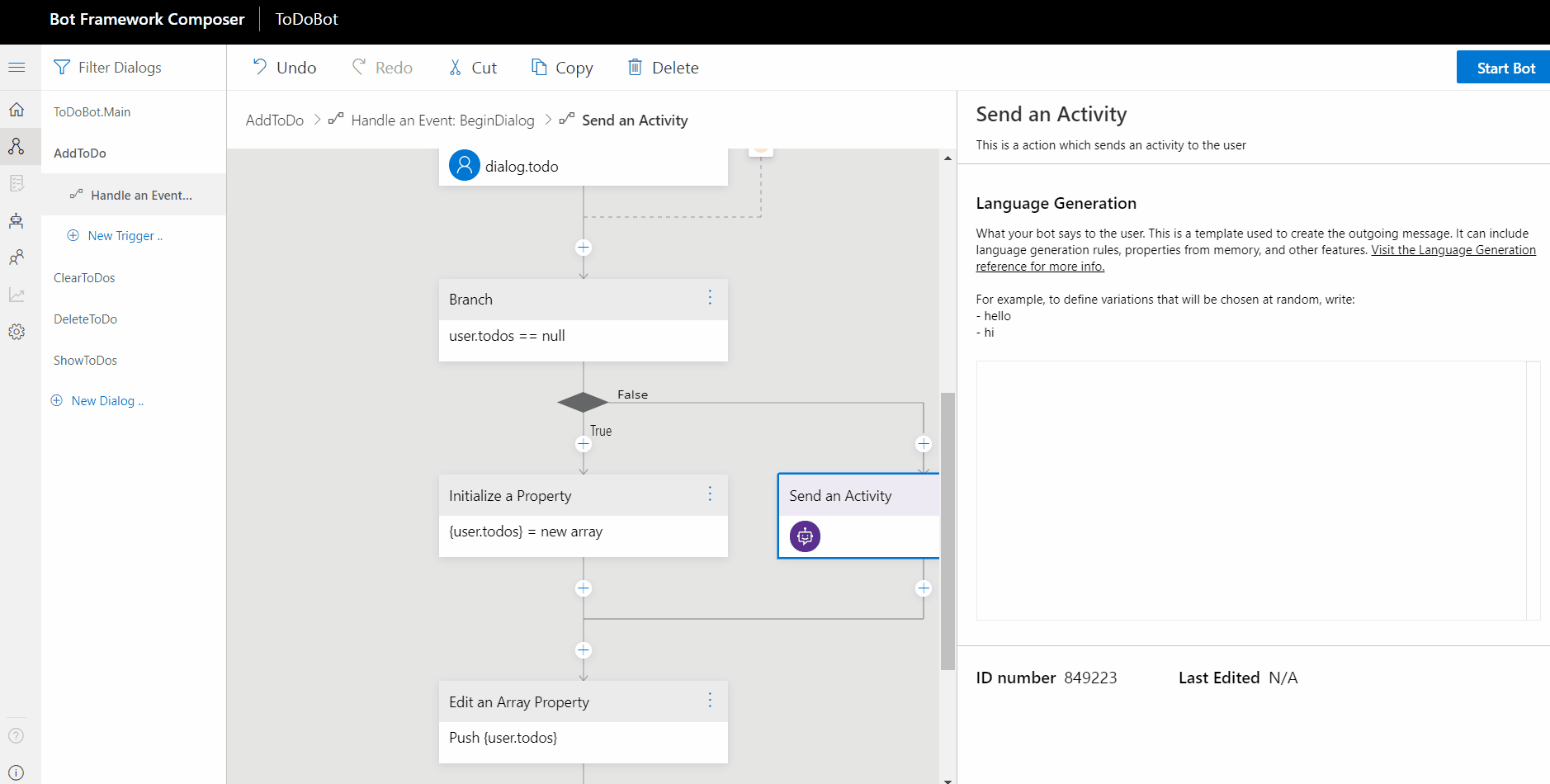Click the user avatar icon on dialog.todo
Image resolution: width=1550 pixels, height=784 pixels.
(x=465, y=165)
